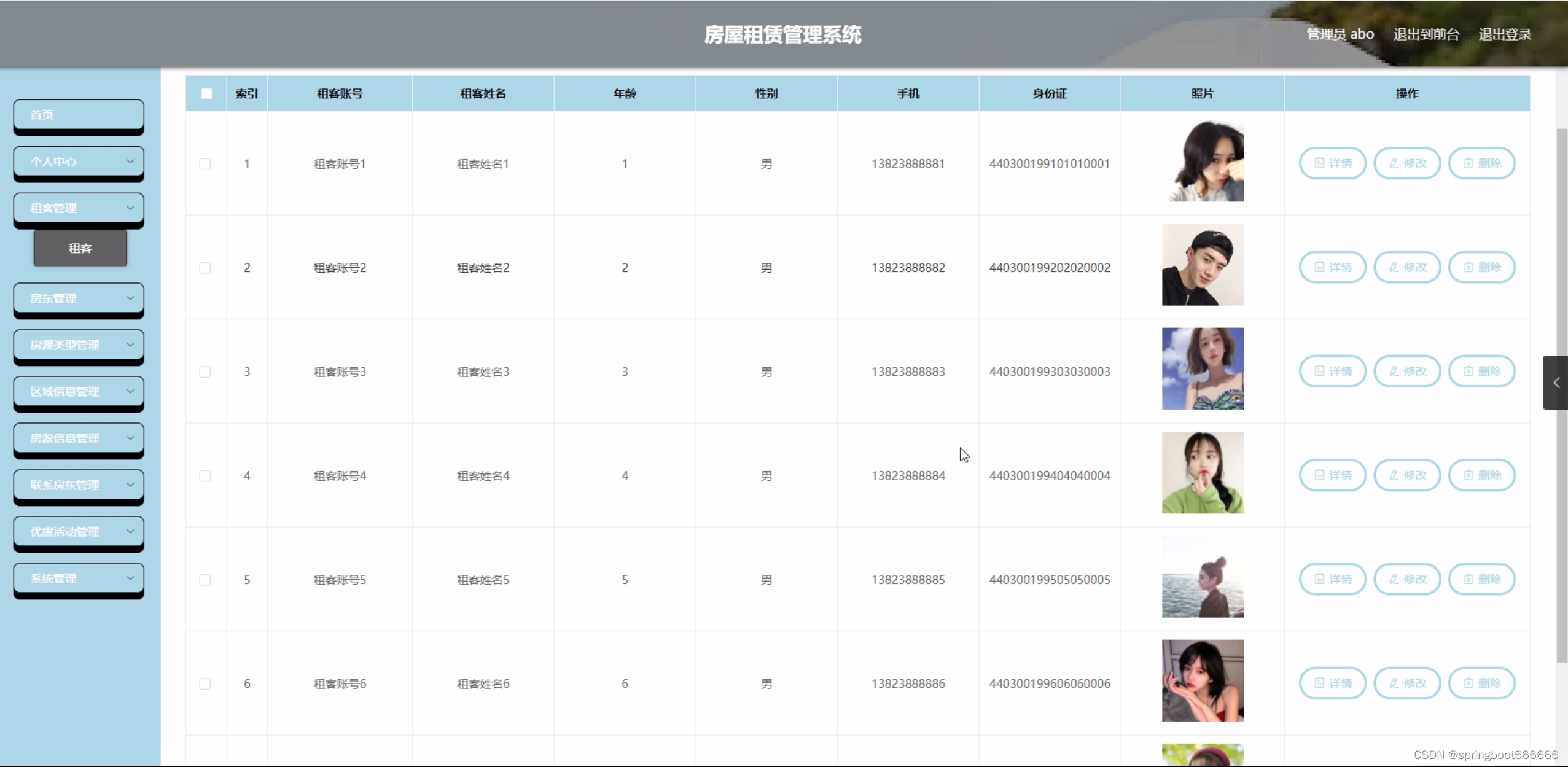Click the 修改 (edit) pencil icon for tenant row 5
Viewport: 1568px width, 767px height.
[1394, 579]
